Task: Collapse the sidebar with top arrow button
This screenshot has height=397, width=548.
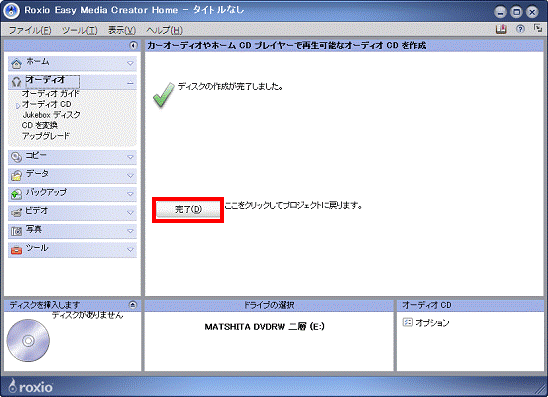Action: point(134,45)
